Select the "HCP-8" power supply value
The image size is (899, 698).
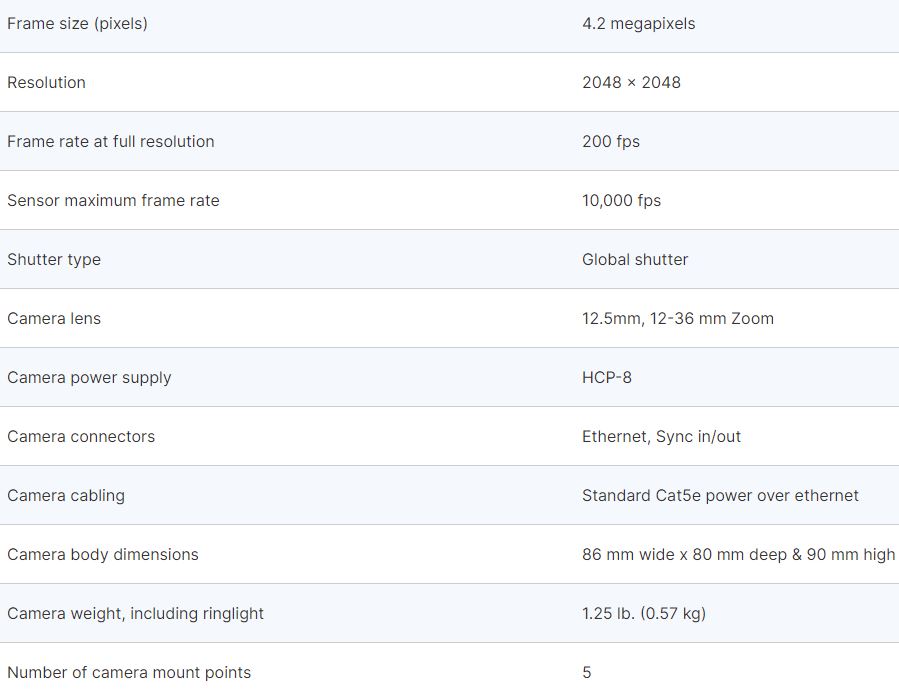(606, 377)
